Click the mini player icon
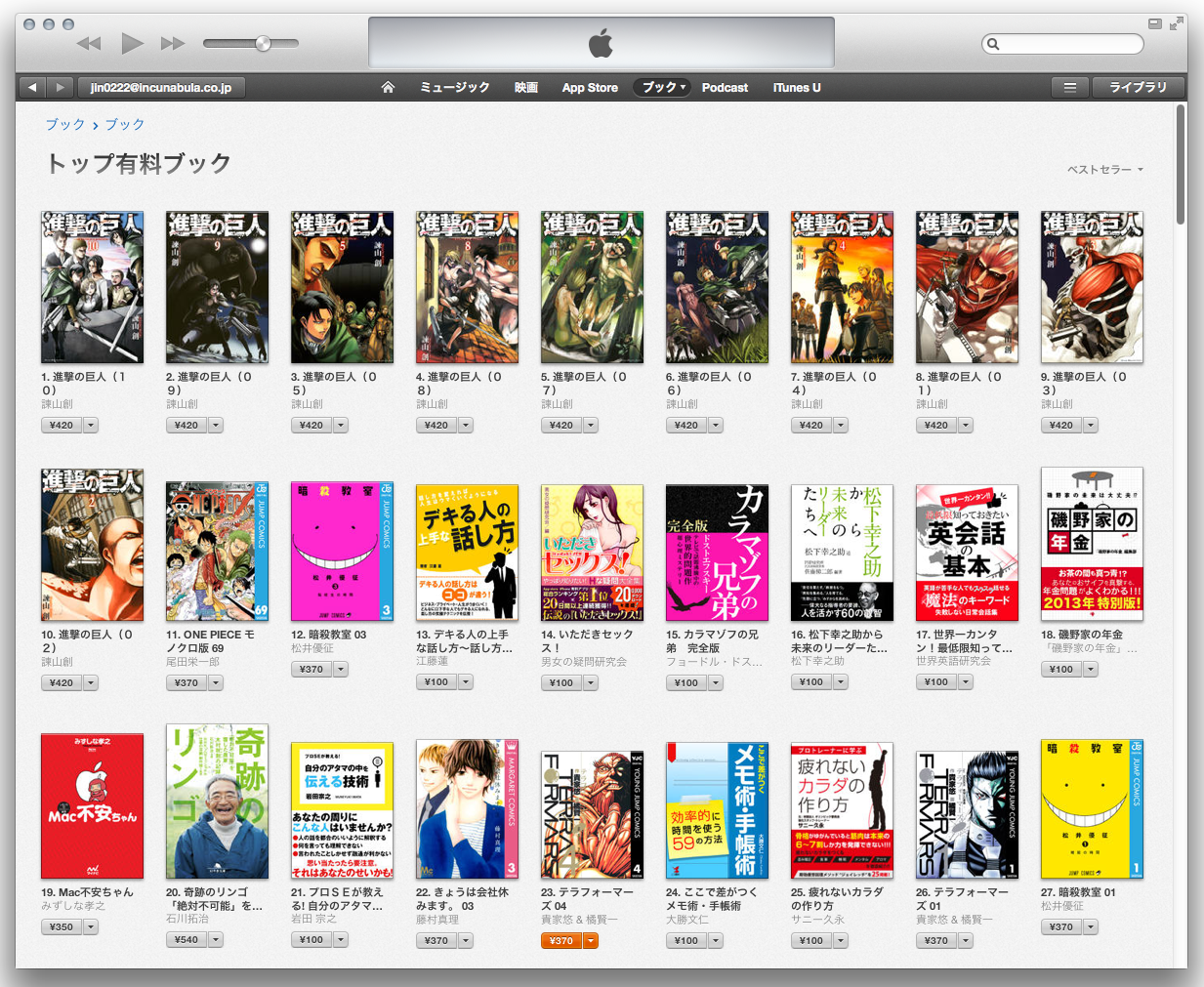 click(1154, 23)
